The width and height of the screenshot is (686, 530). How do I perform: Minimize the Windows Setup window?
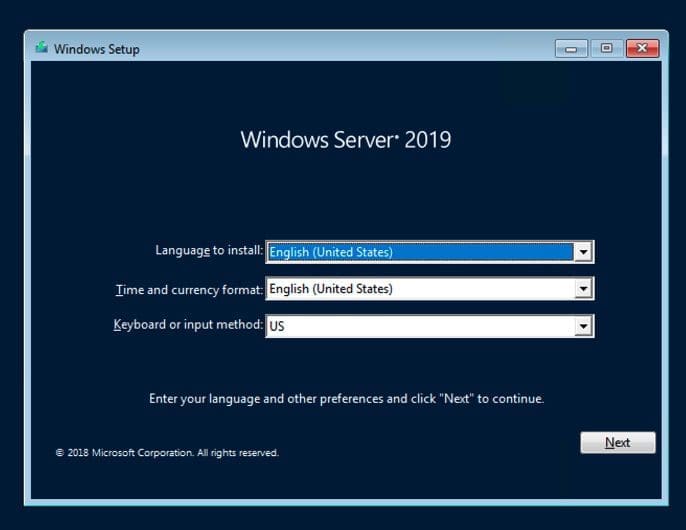point(571,48)
